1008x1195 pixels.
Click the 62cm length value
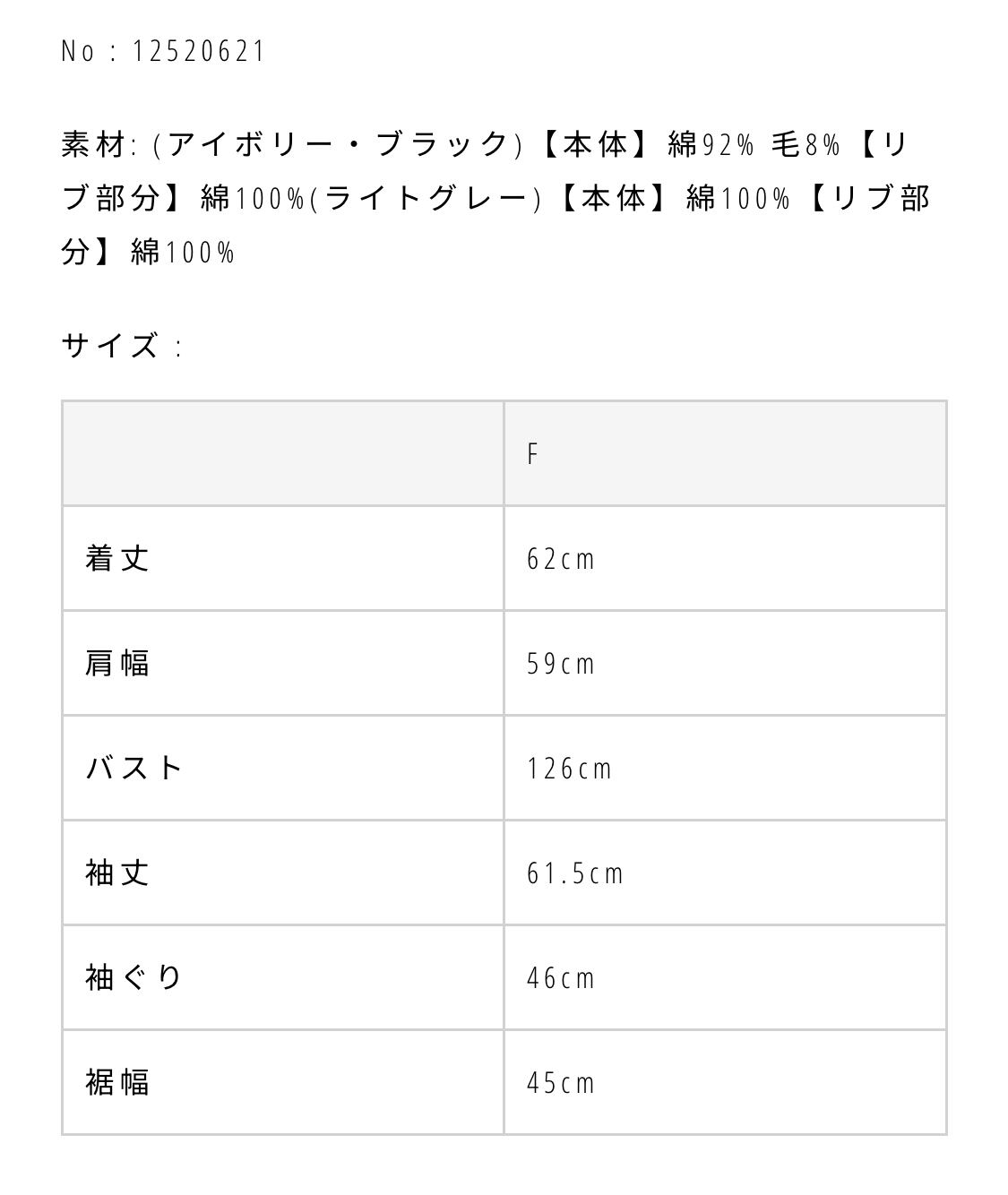(x=561, y=560)
